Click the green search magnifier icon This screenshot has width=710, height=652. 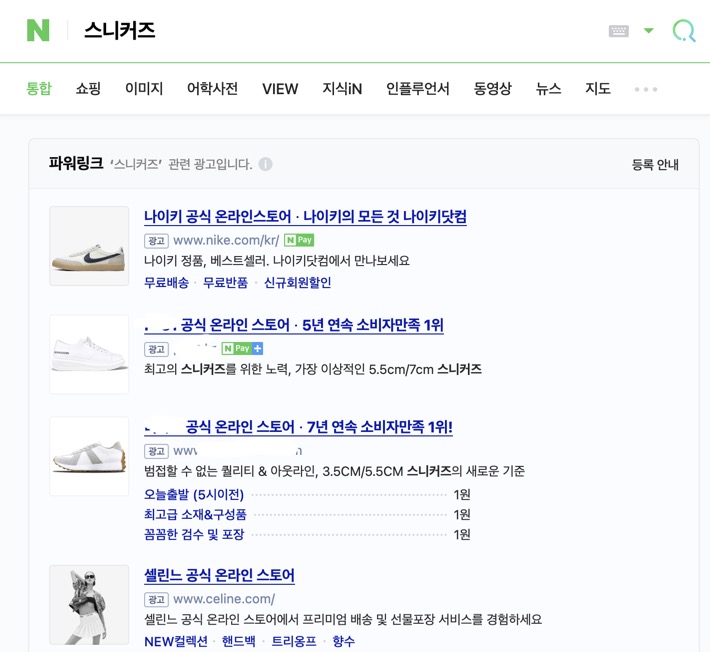point(684,31)
